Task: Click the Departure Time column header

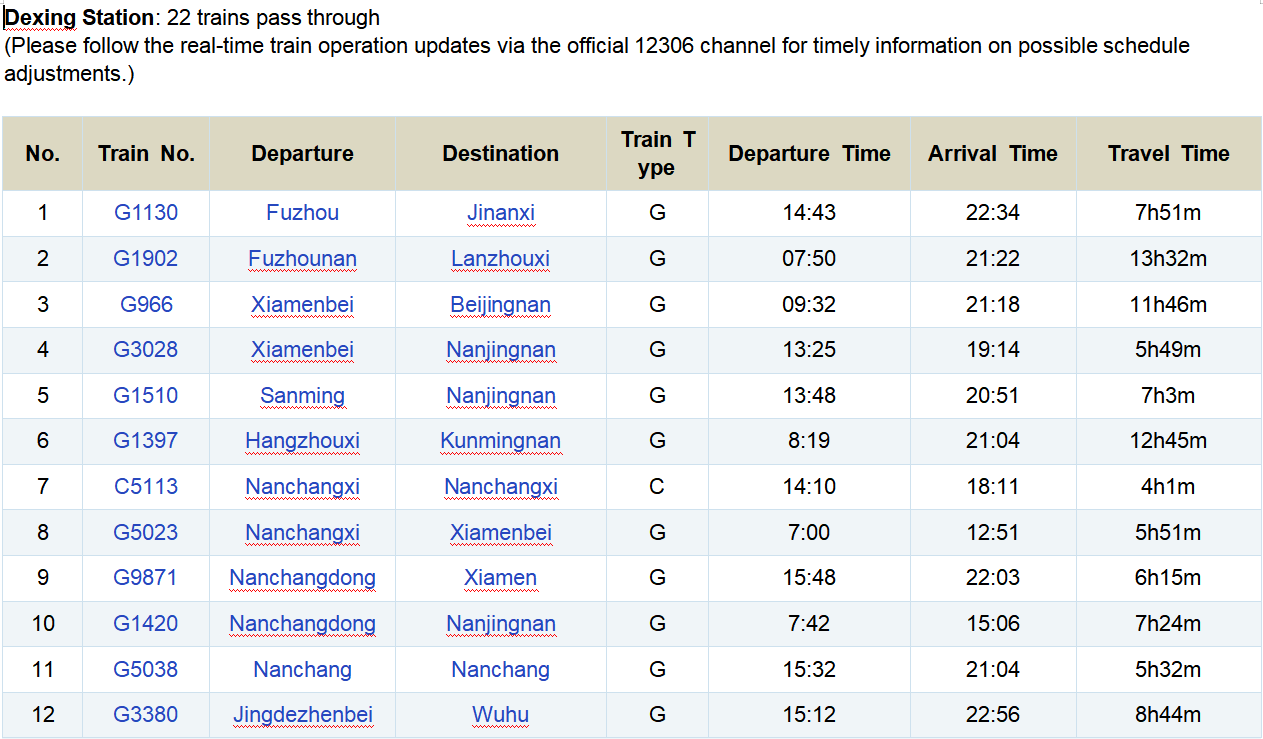Action: coord(809,153)
